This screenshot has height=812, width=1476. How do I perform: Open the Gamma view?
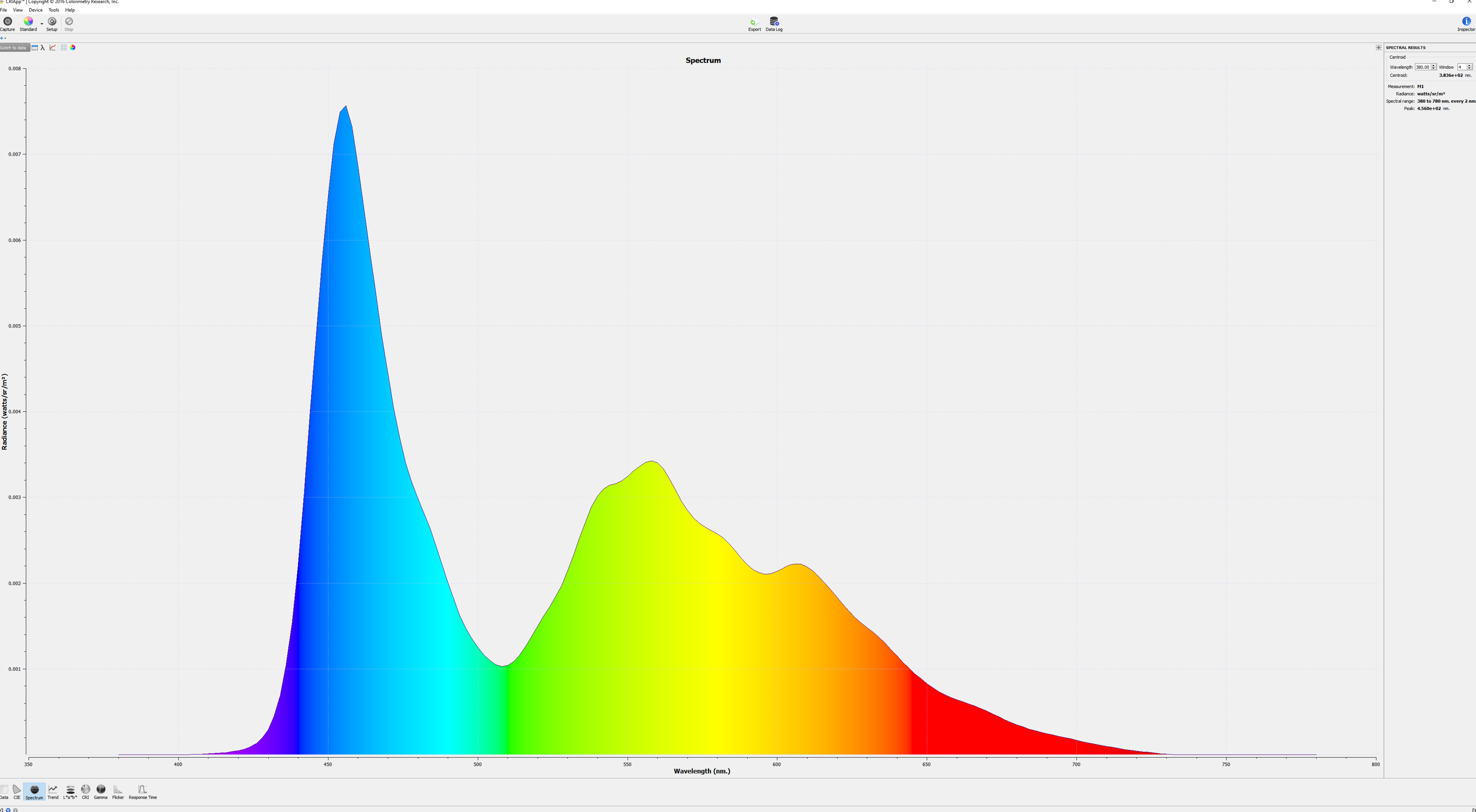pos(100,791)
